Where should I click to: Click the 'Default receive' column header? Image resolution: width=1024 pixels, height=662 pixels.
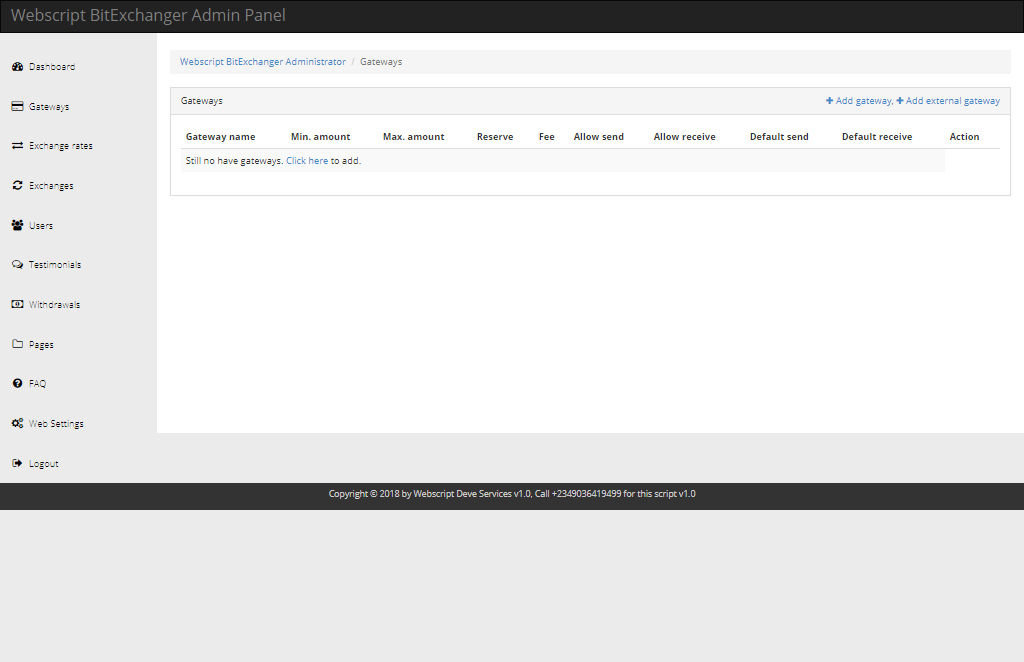coord(877,136)
